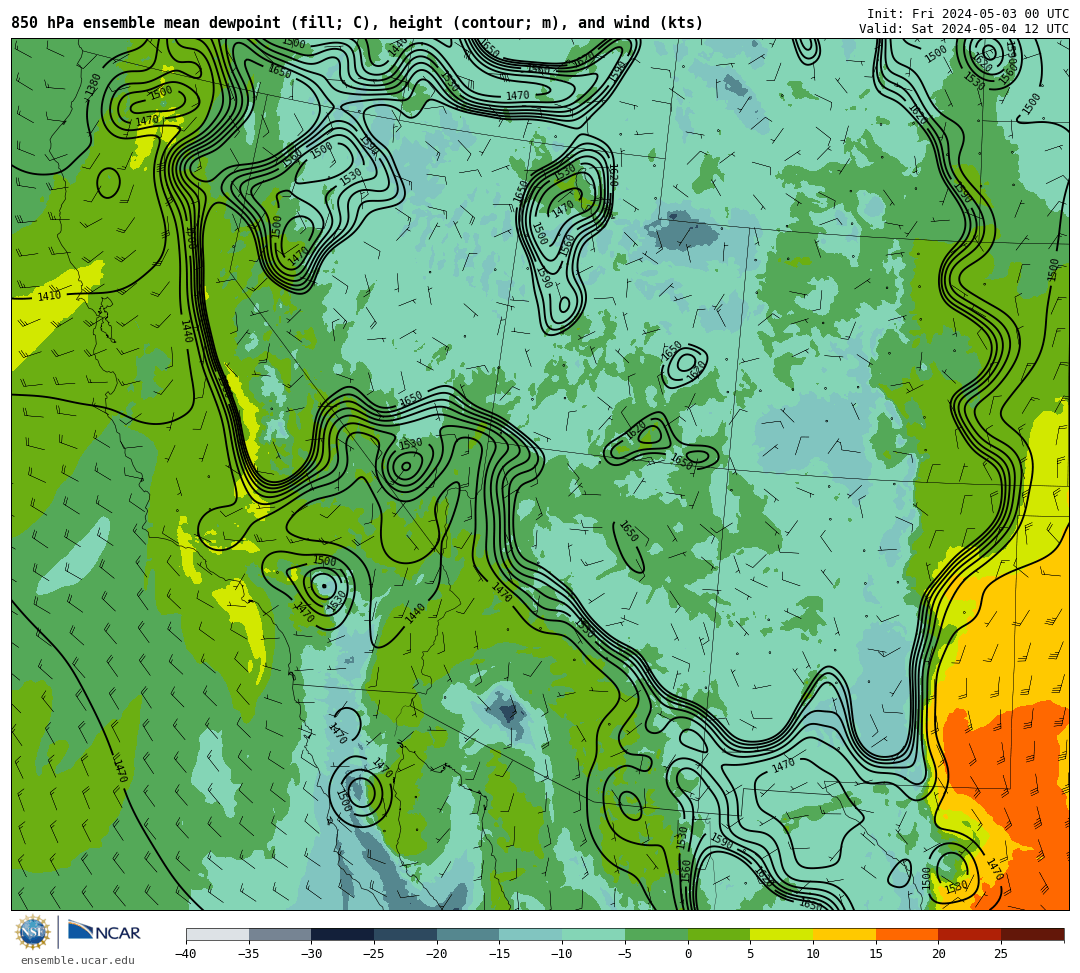Click the NSF logo
This screenshot has width=1080, height=973.
point(33,933)
